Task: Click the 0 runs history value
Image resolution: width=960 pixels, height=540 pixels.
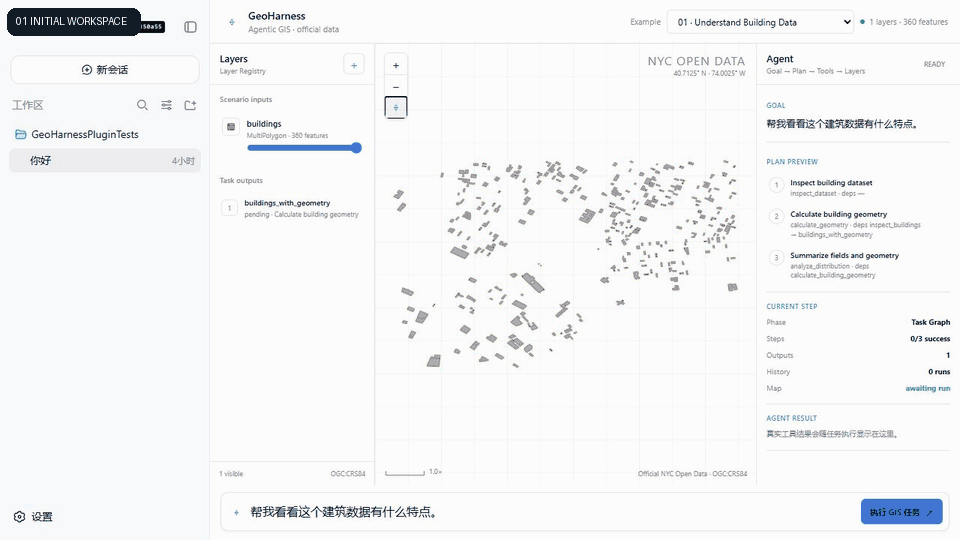Action: point(939,372)
